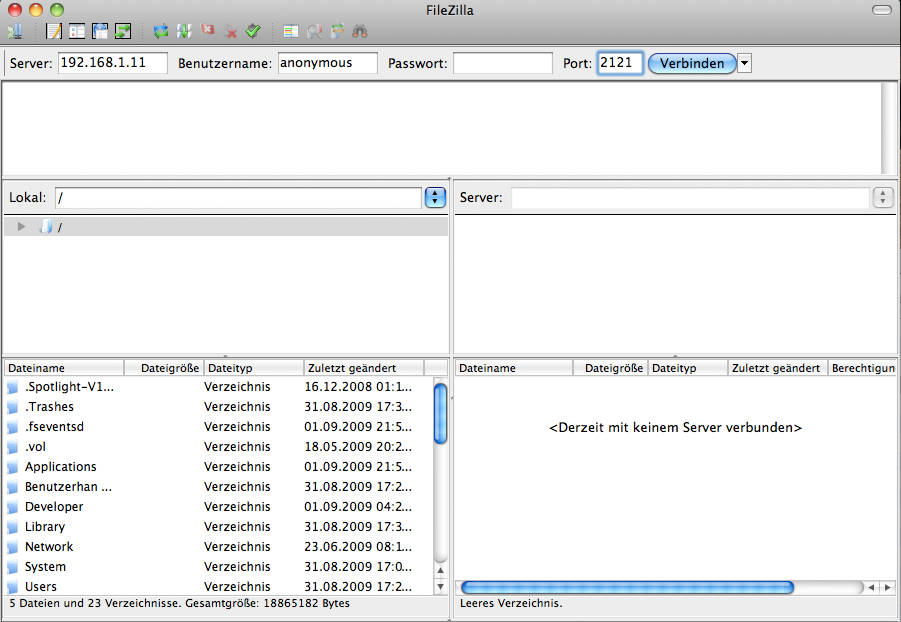Image resolution: width=901 pixels, height=622 pixels.
Task: Sort local list by Zuletzt geändert column
Action: click(x=364, y=368)
